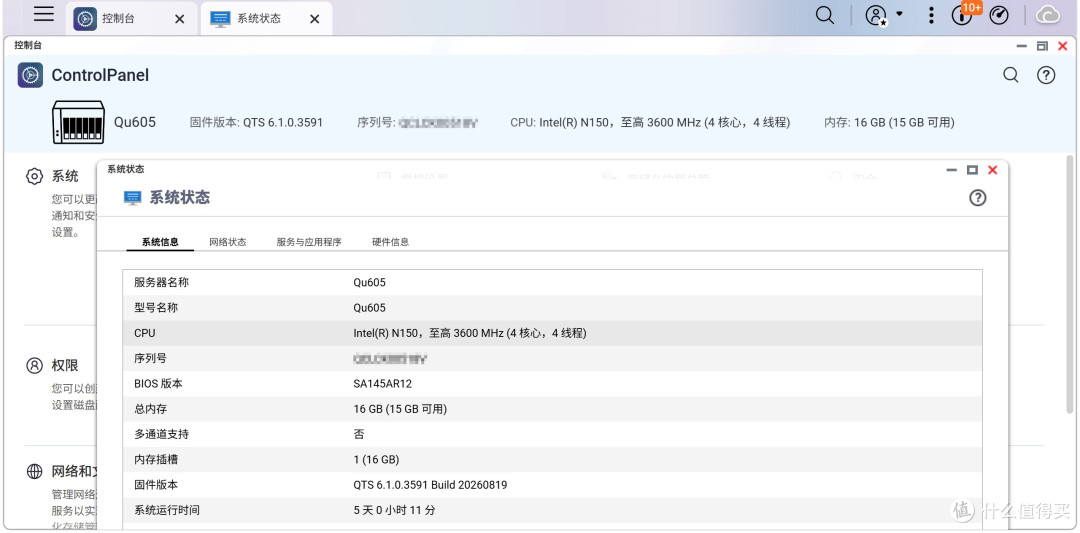Expand the user account dropdown arrow
Image resolution: width=1080 pixels, height=533 pixels.
tap(900, 13)
